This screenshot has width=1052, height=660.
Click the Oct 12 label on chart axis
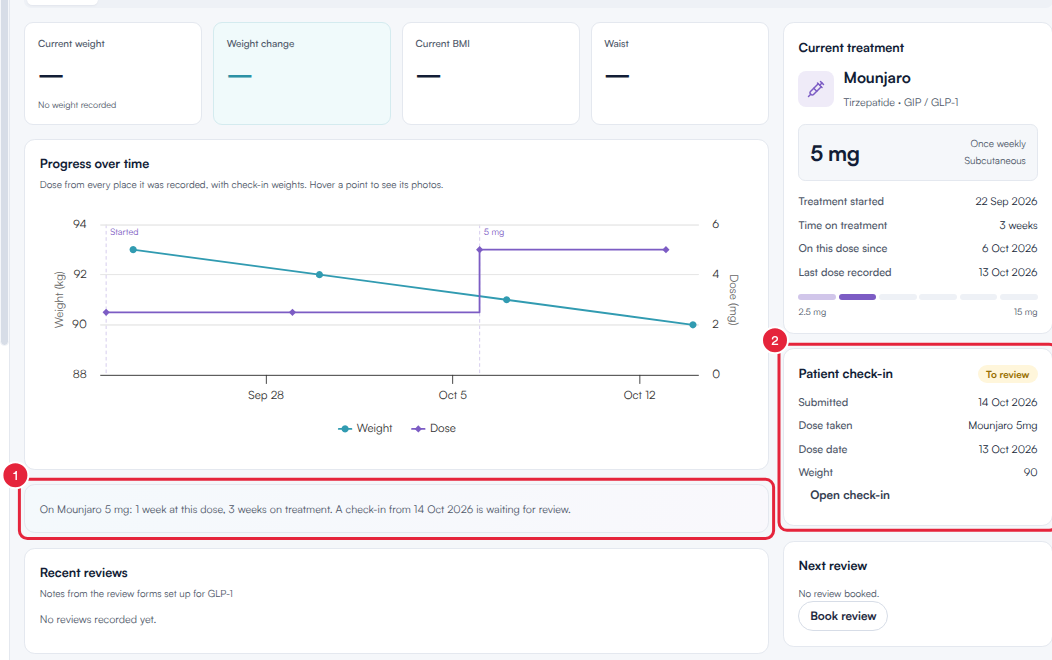[x=639, y=395]
